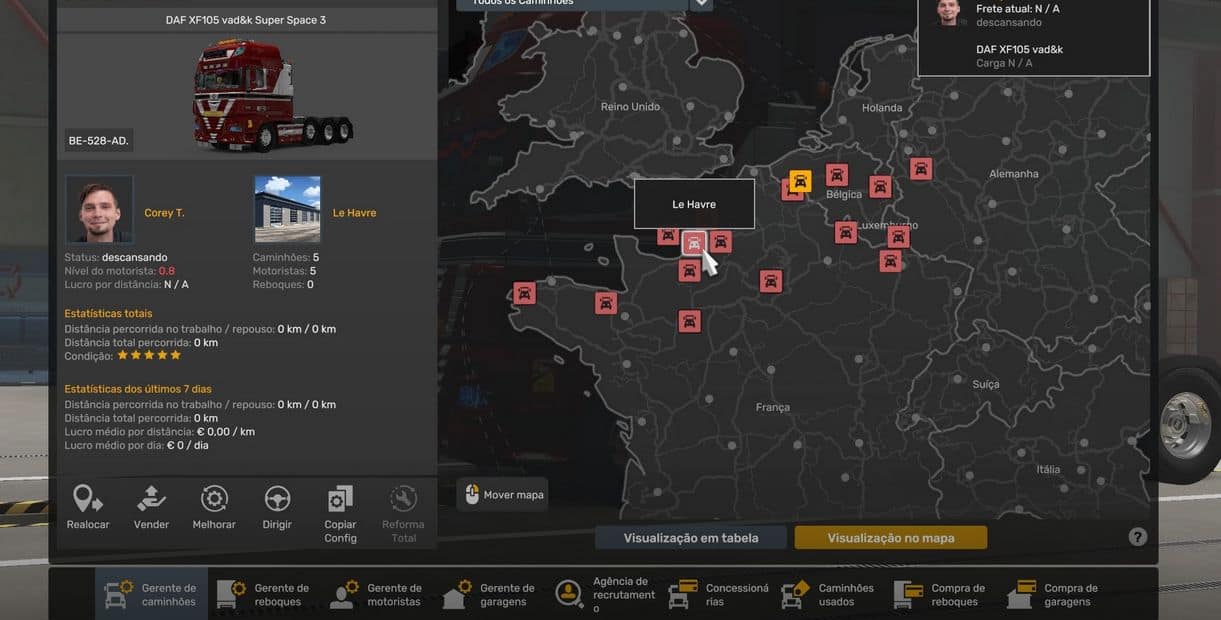Click the yellow highlighted truck marker on map
Viewport: 1221px width, 620px height.
[800, 181]
